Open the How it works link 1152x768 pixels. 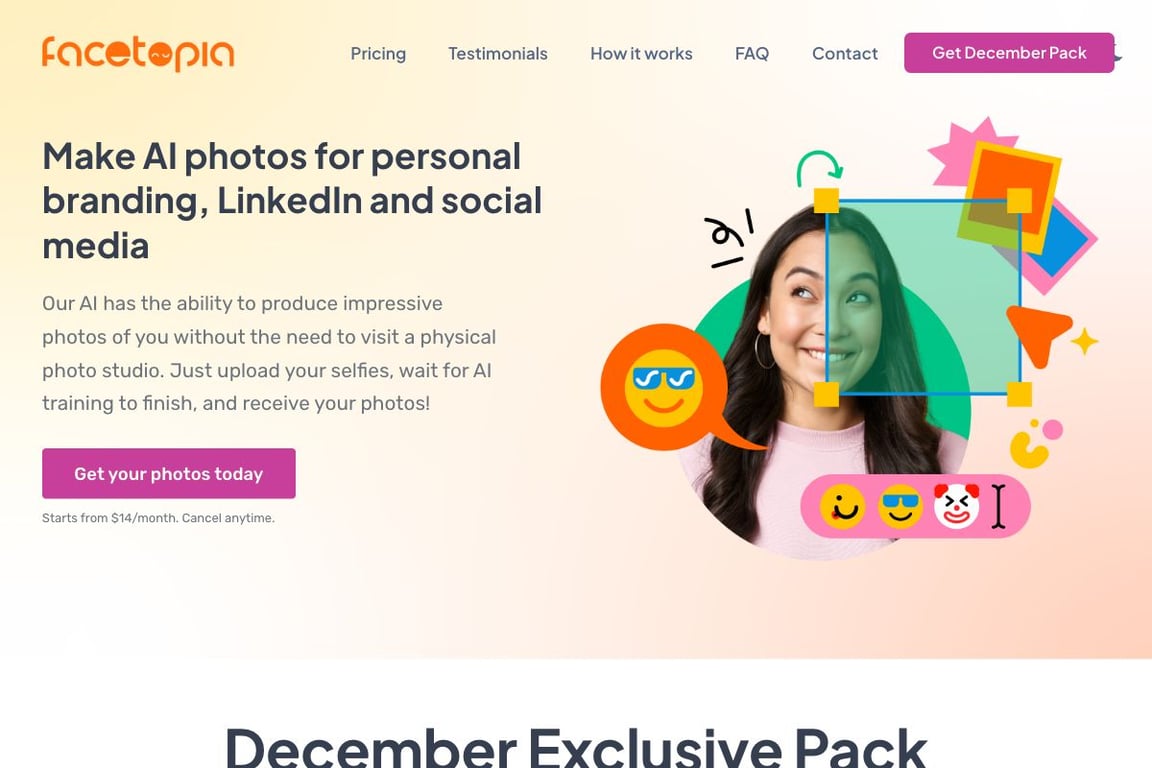(x=641, y=54)
